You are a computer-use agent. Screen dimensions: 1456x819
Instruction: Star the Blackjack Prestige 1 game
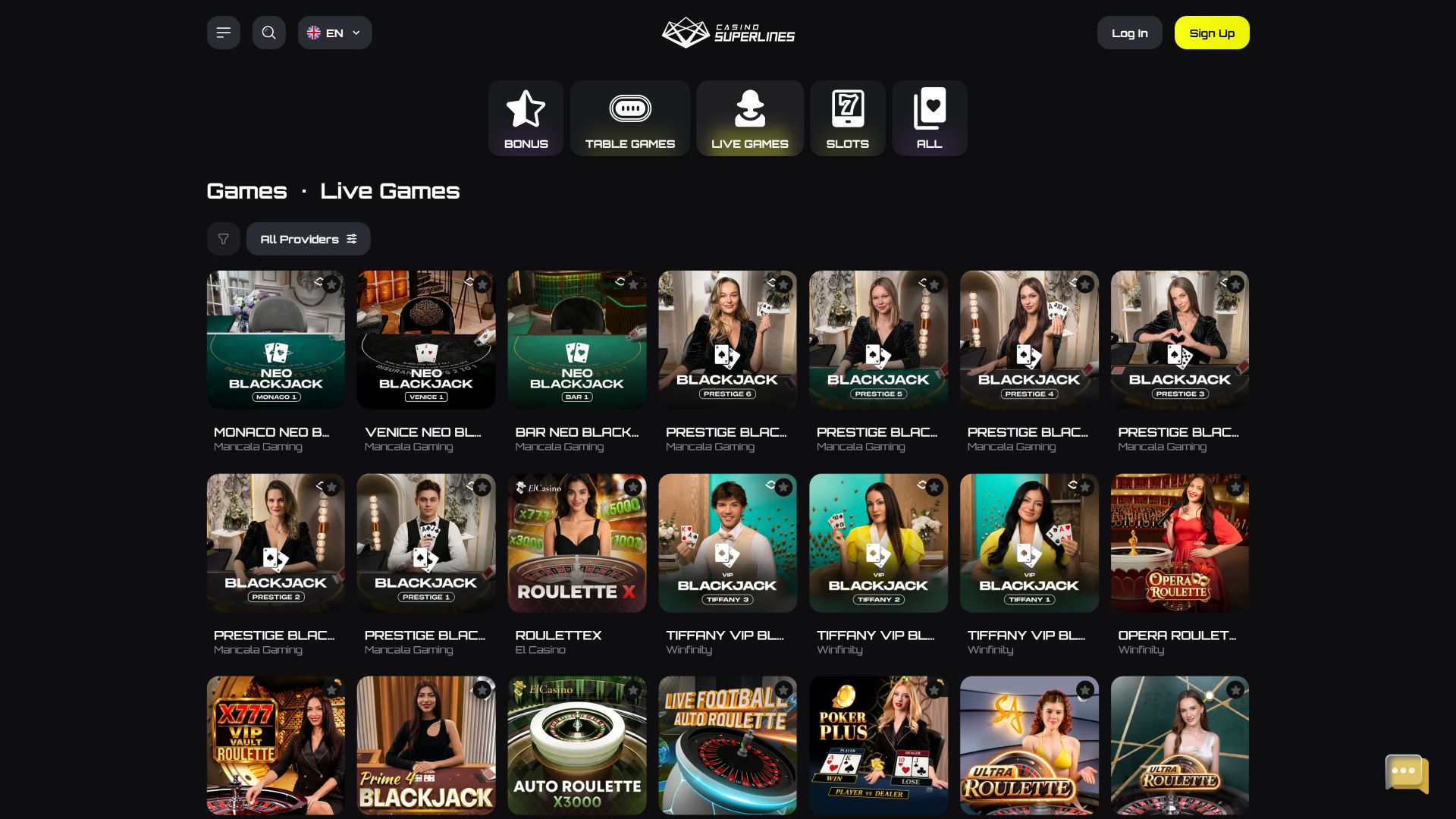(x=482, y=487)
